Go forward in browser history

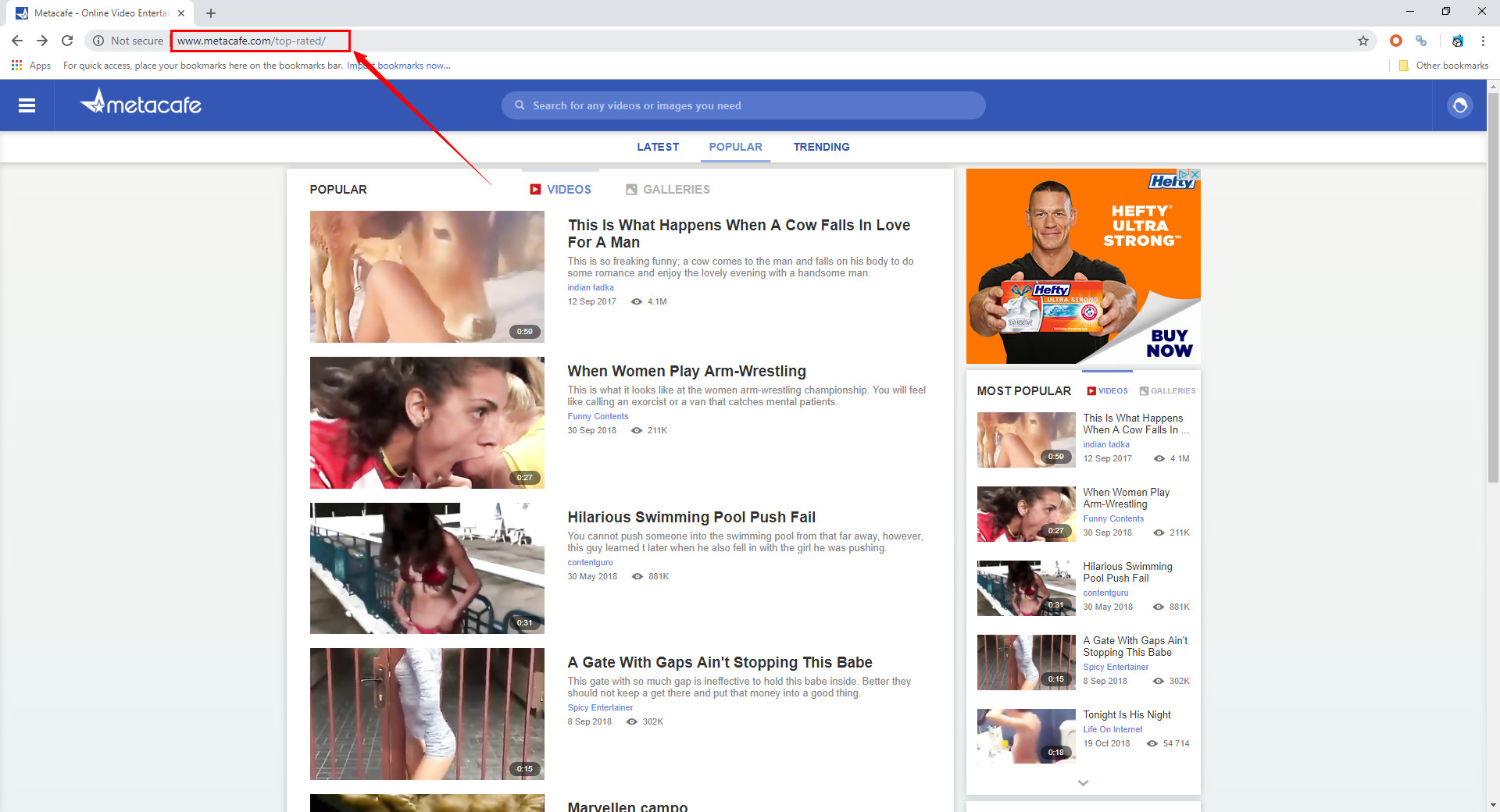coord(42,41)
